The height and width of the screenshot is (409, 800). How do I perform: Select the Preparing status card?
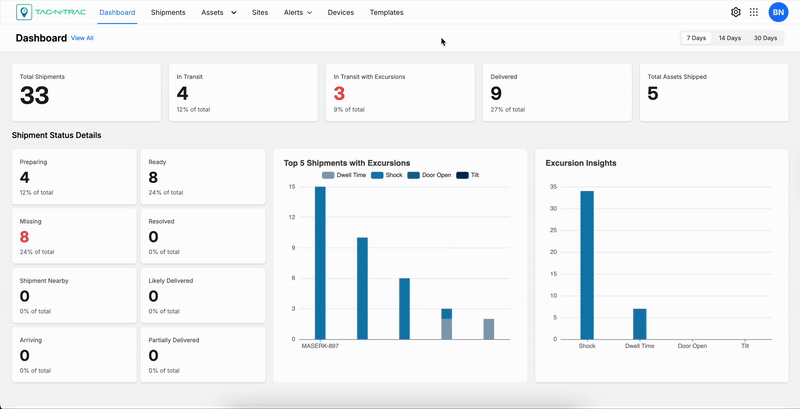point(74,177)
